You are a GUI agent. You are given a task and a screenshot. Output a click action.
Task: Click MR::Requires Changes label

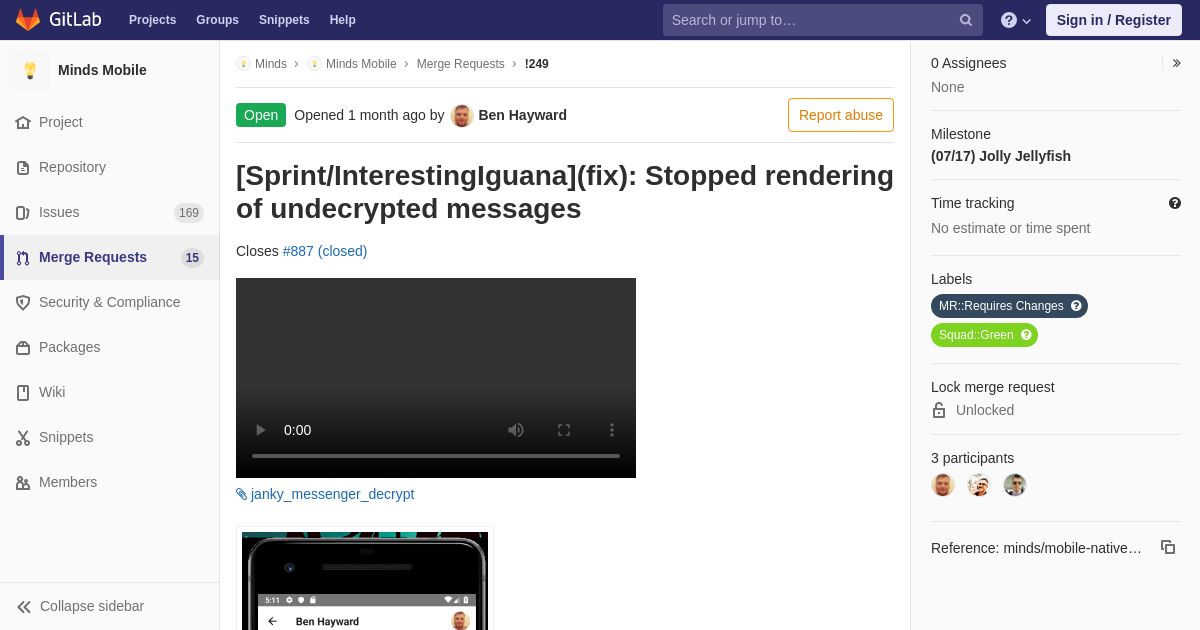[x=1001, y=306]
